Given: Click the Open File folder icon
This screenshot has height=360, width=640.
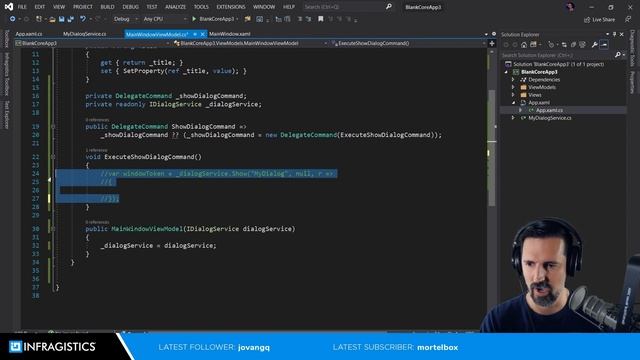Looking at the screenshot, I should [52, 19].
